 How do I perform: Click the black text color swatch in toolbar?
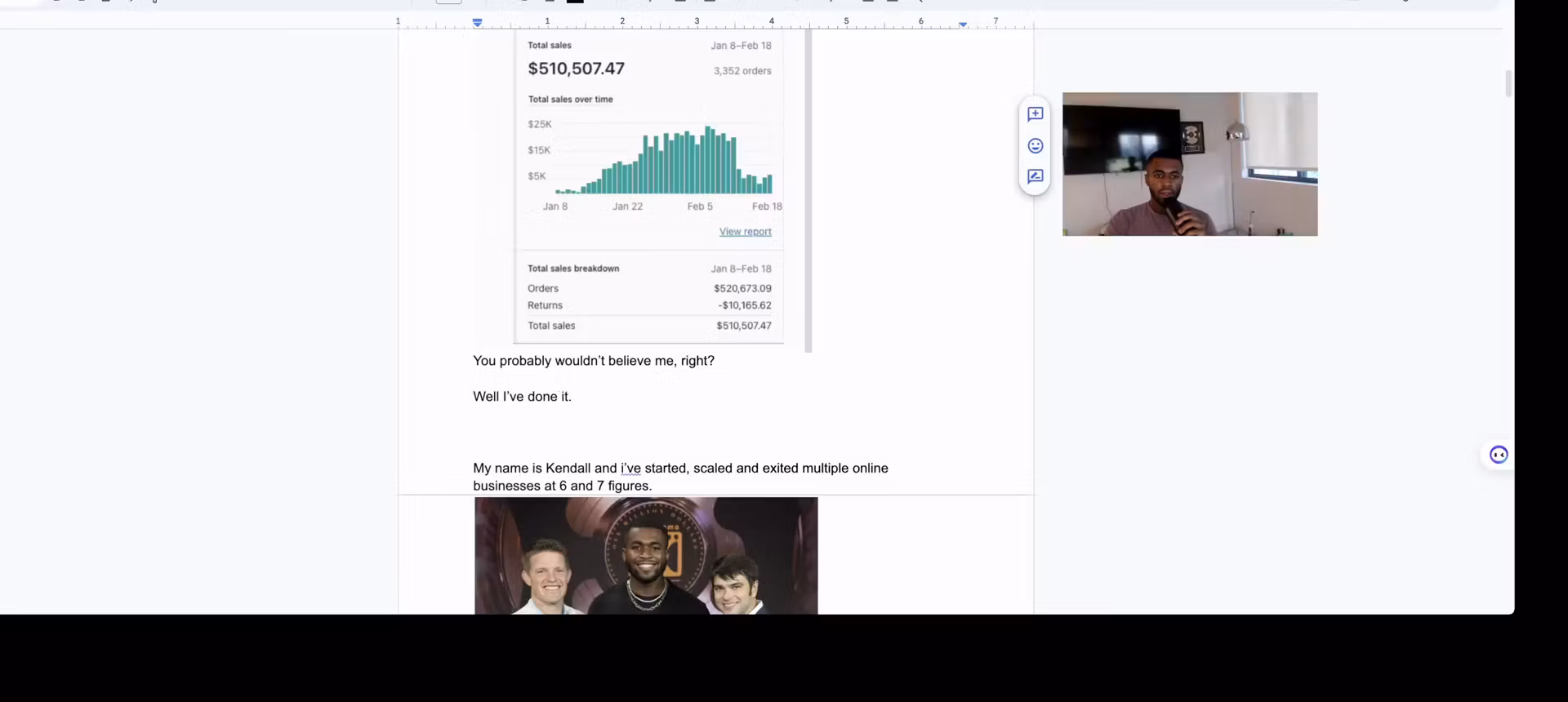point(575,2)
